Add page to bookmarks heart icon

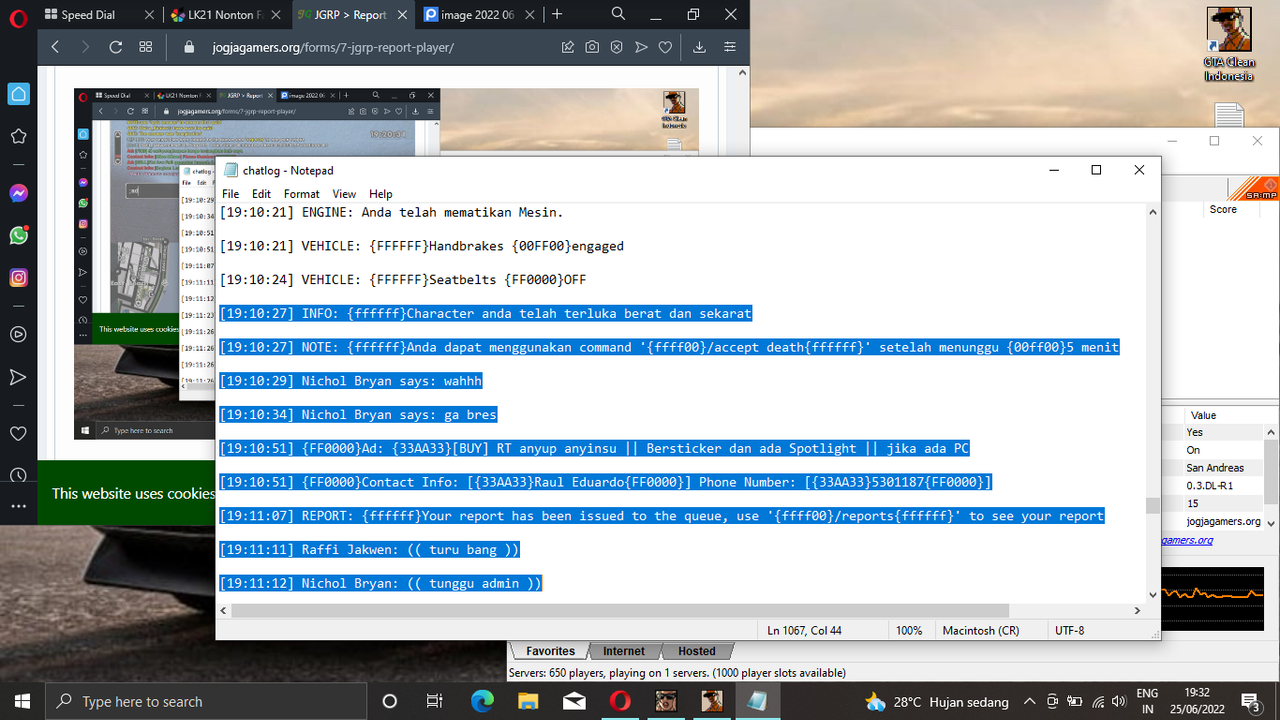click(x=665, y=47)
